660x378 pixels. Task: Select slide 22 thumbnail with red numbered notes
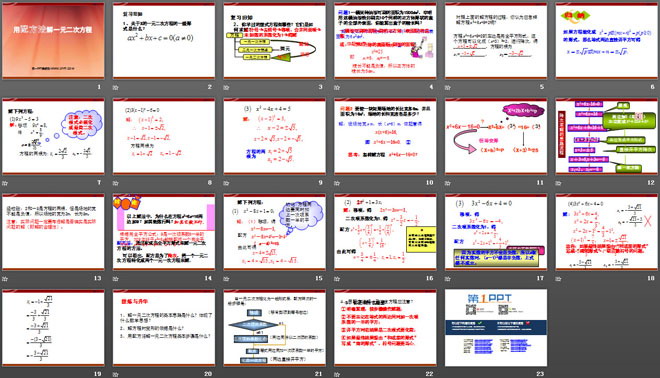click(x=385, y=327)
